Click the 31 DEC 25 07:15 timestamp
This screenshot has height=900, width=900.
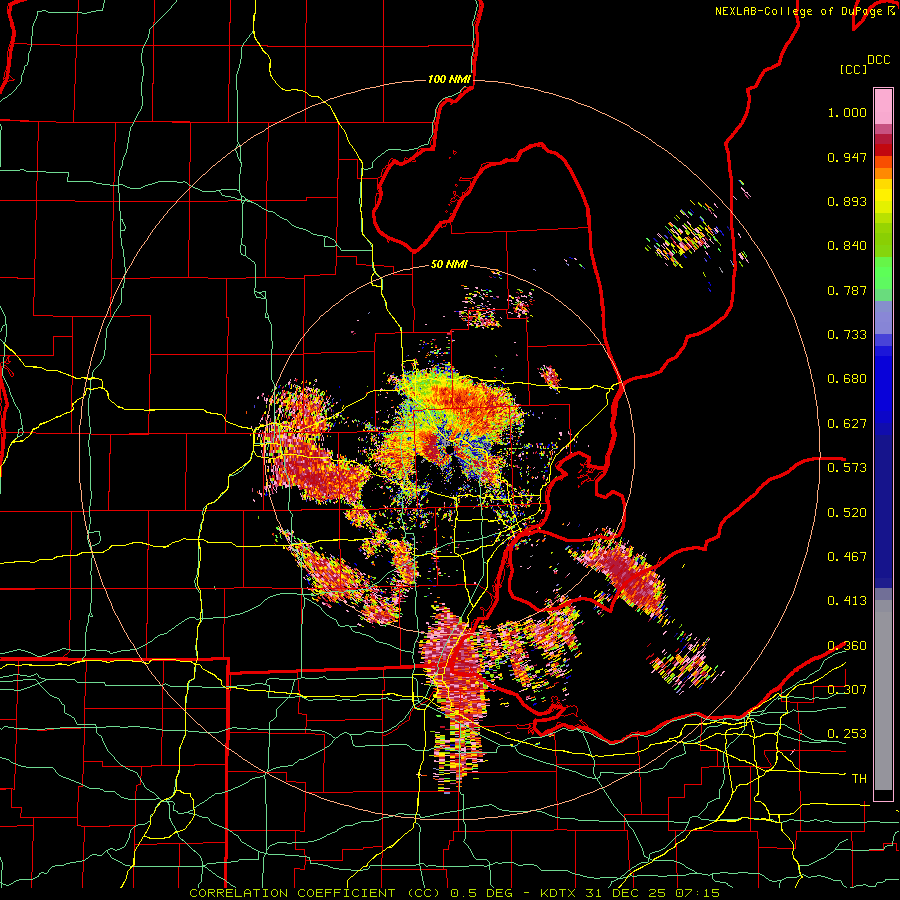[x=652, y=893]
